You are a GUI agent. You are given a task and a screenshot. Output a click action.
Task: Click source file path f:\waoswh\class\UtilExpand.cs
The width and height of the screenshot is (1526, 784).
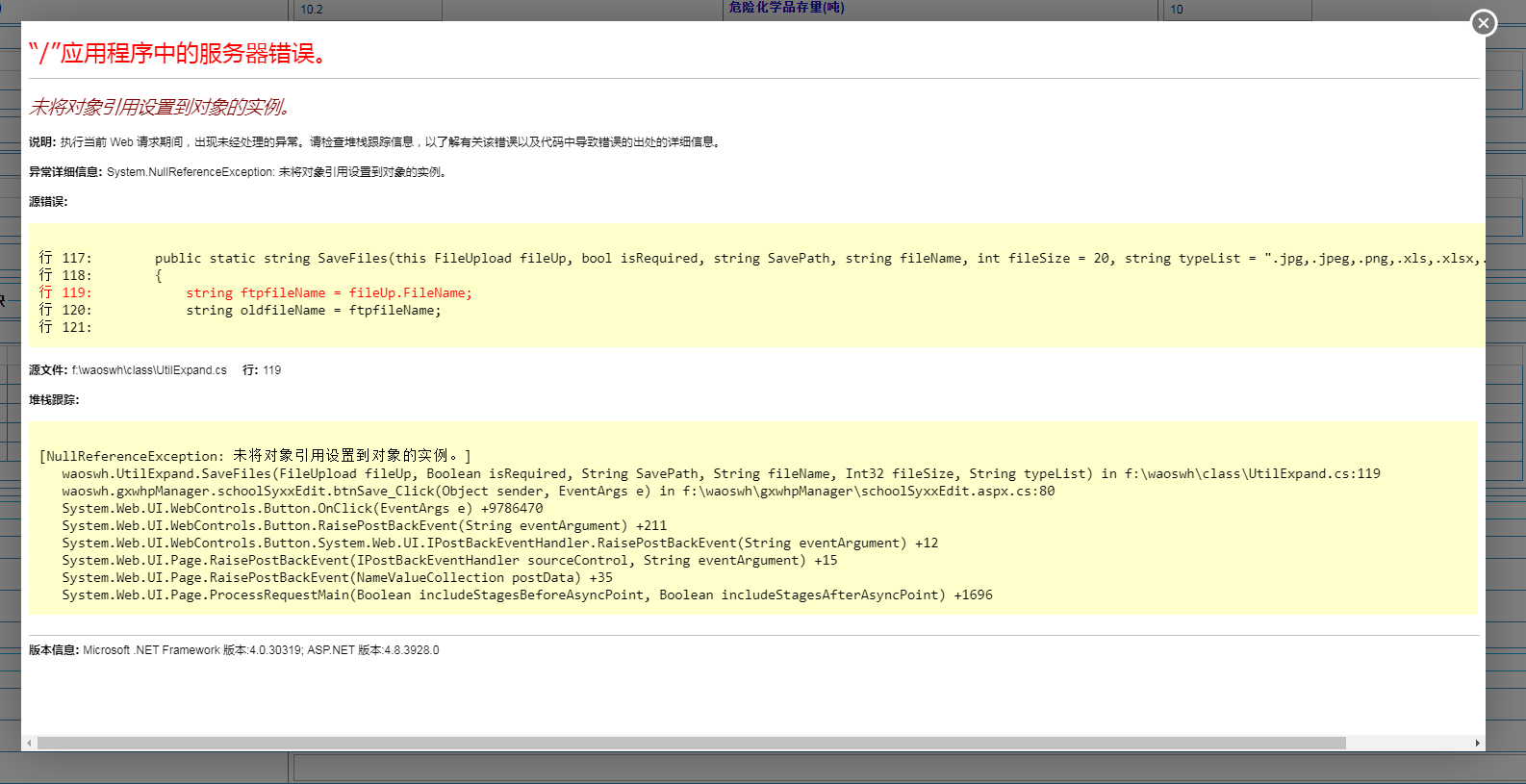[149, 369]
